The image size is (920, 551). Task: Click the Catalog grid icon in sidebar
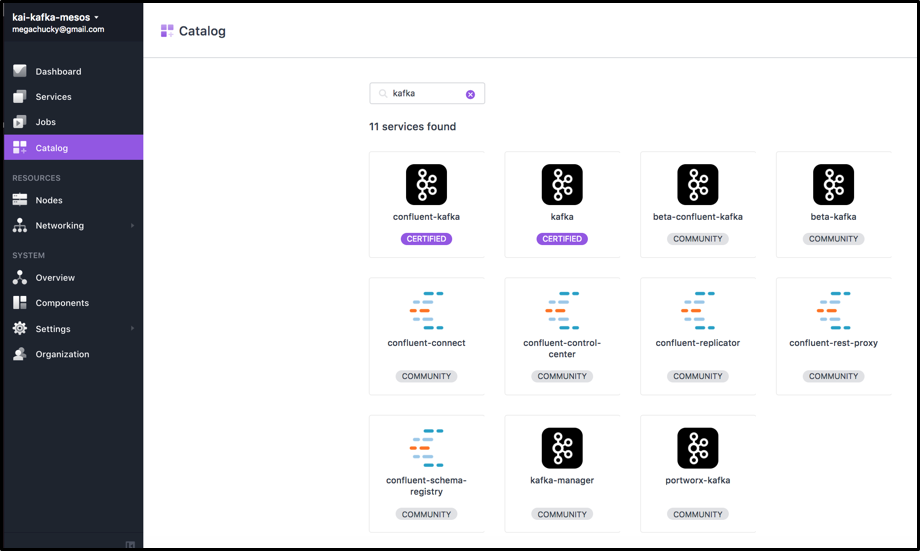20,147
